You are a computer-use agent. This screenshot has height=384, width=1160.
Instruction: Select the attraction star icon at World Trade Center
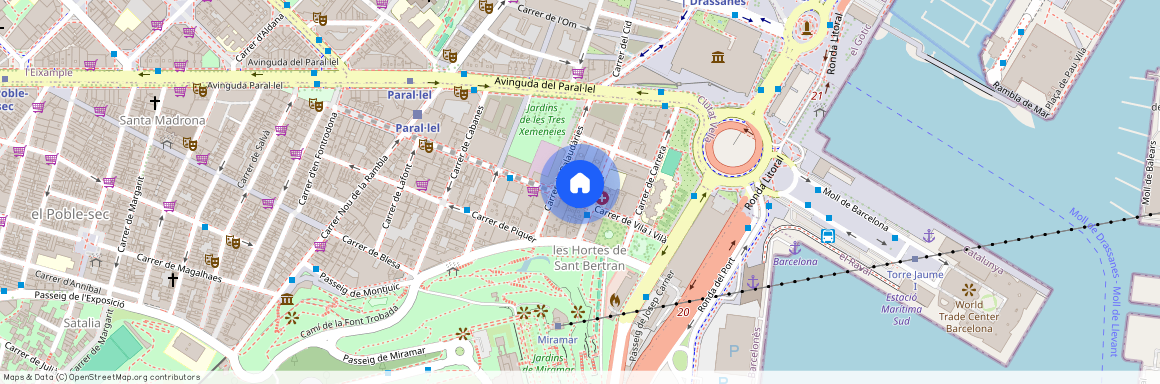tap(968, 290)
